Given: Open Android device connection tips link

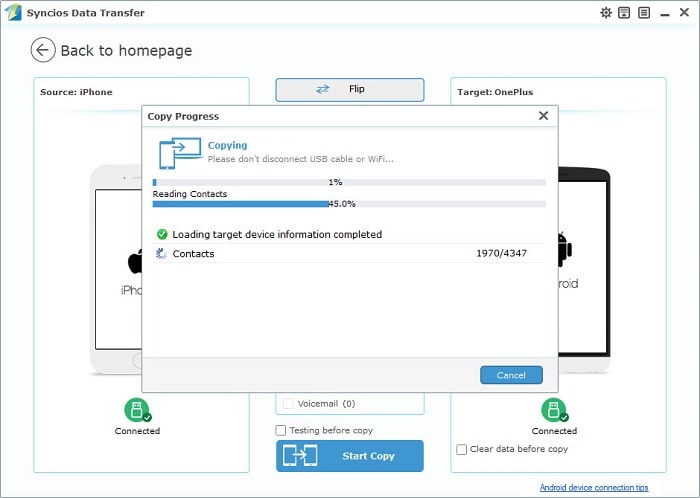Looking at the screenshot, I should click(594, 487).
